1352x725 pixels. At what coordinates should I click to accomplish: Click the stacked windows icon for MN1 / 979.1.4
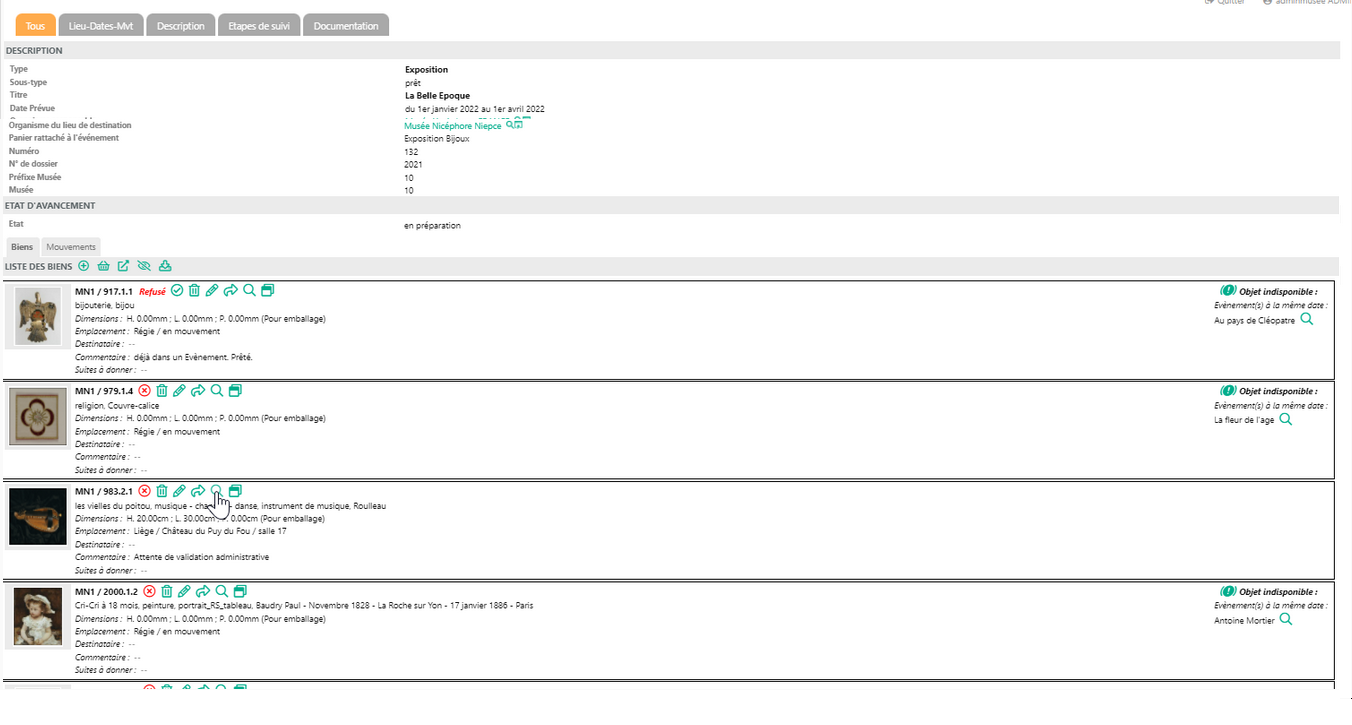(235, 390)
